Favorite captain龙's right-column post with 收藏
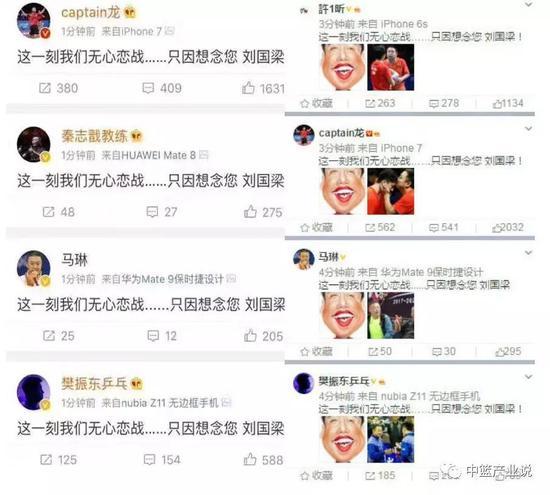 (x=316, y=227)
